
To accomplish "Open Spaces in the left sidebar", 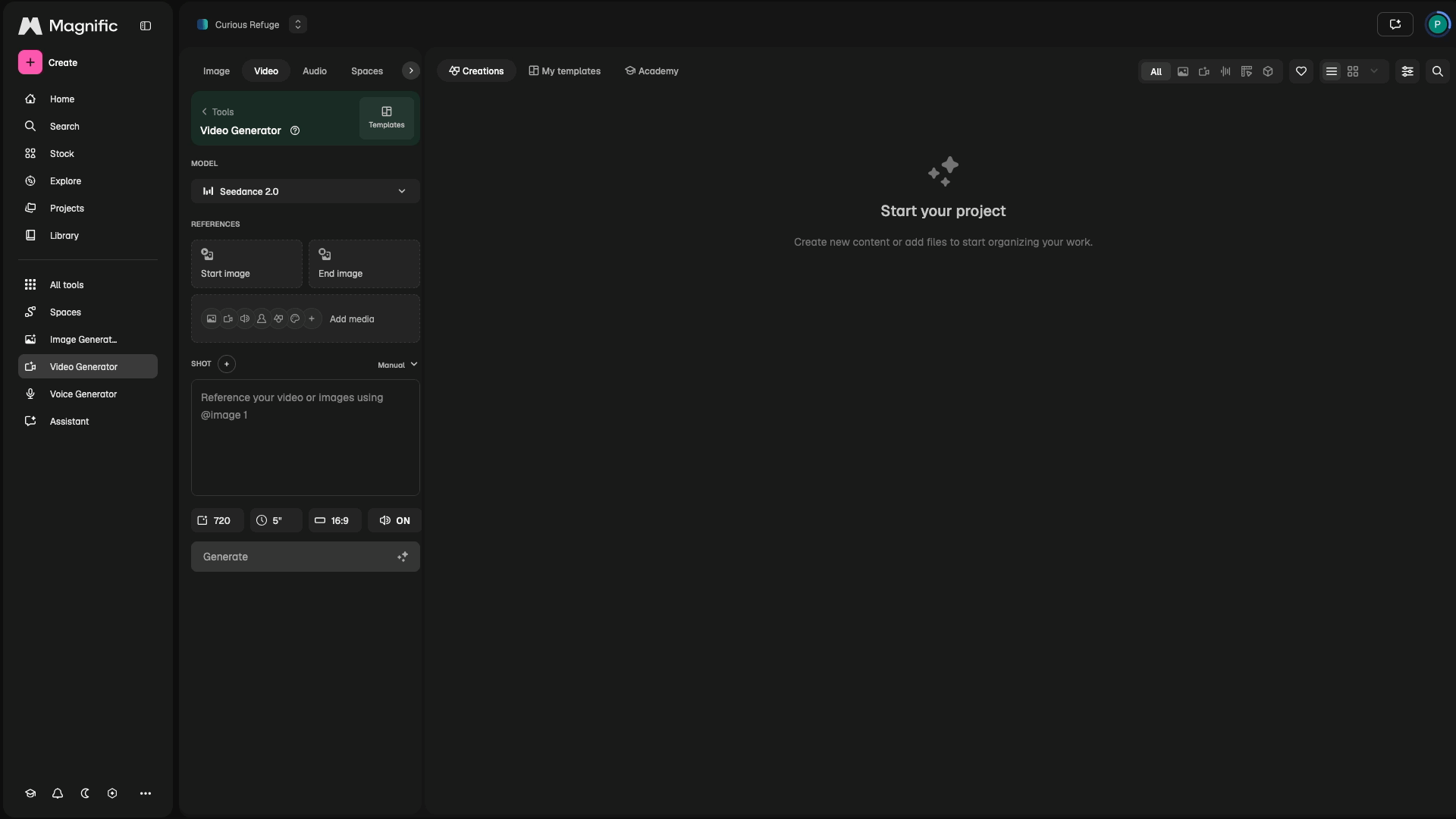I will click(x=88, y=312).
